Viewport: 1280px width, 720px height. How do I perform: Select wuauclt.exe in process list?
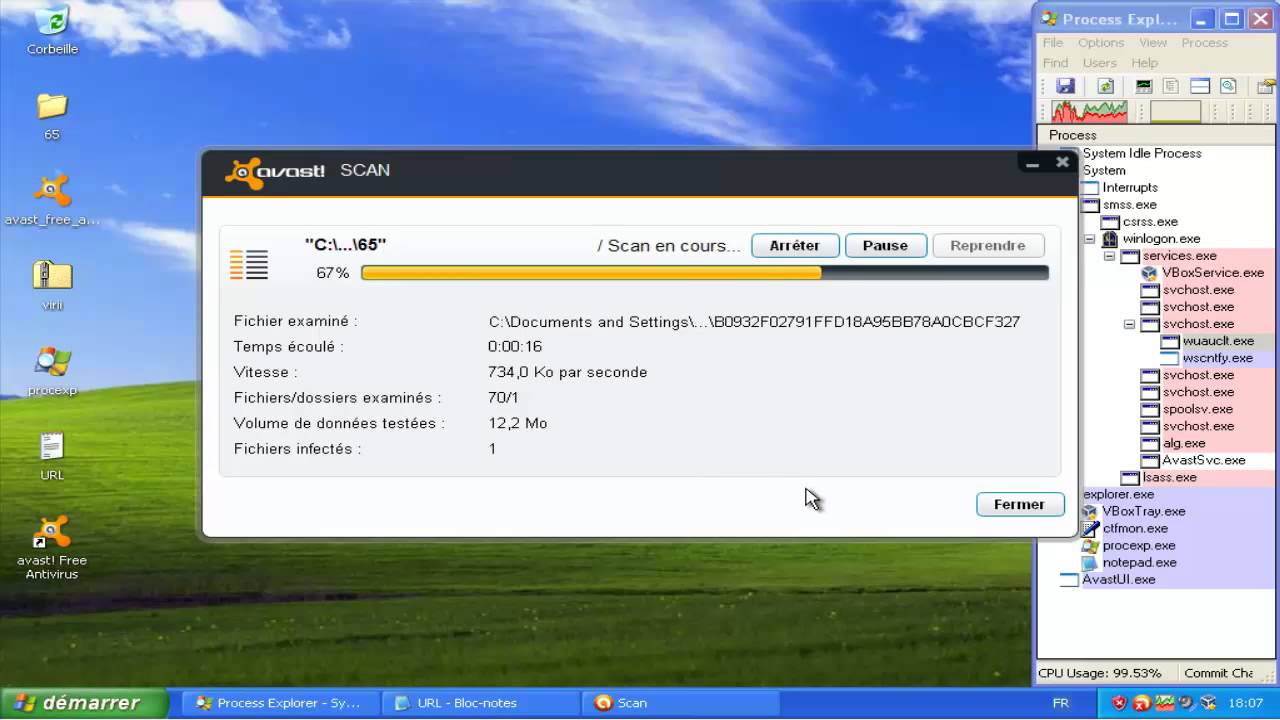click(1218, 341)
